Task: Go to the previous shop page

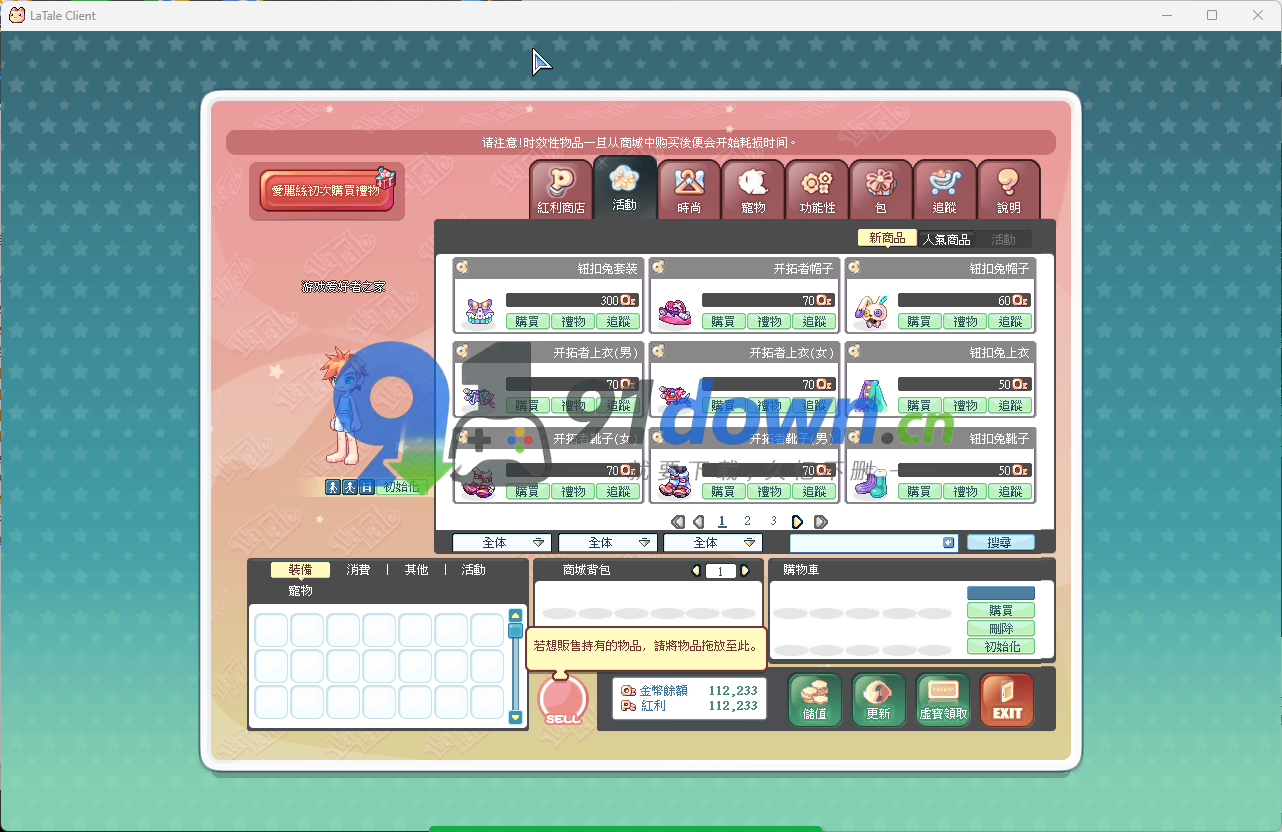Action: 698,522
